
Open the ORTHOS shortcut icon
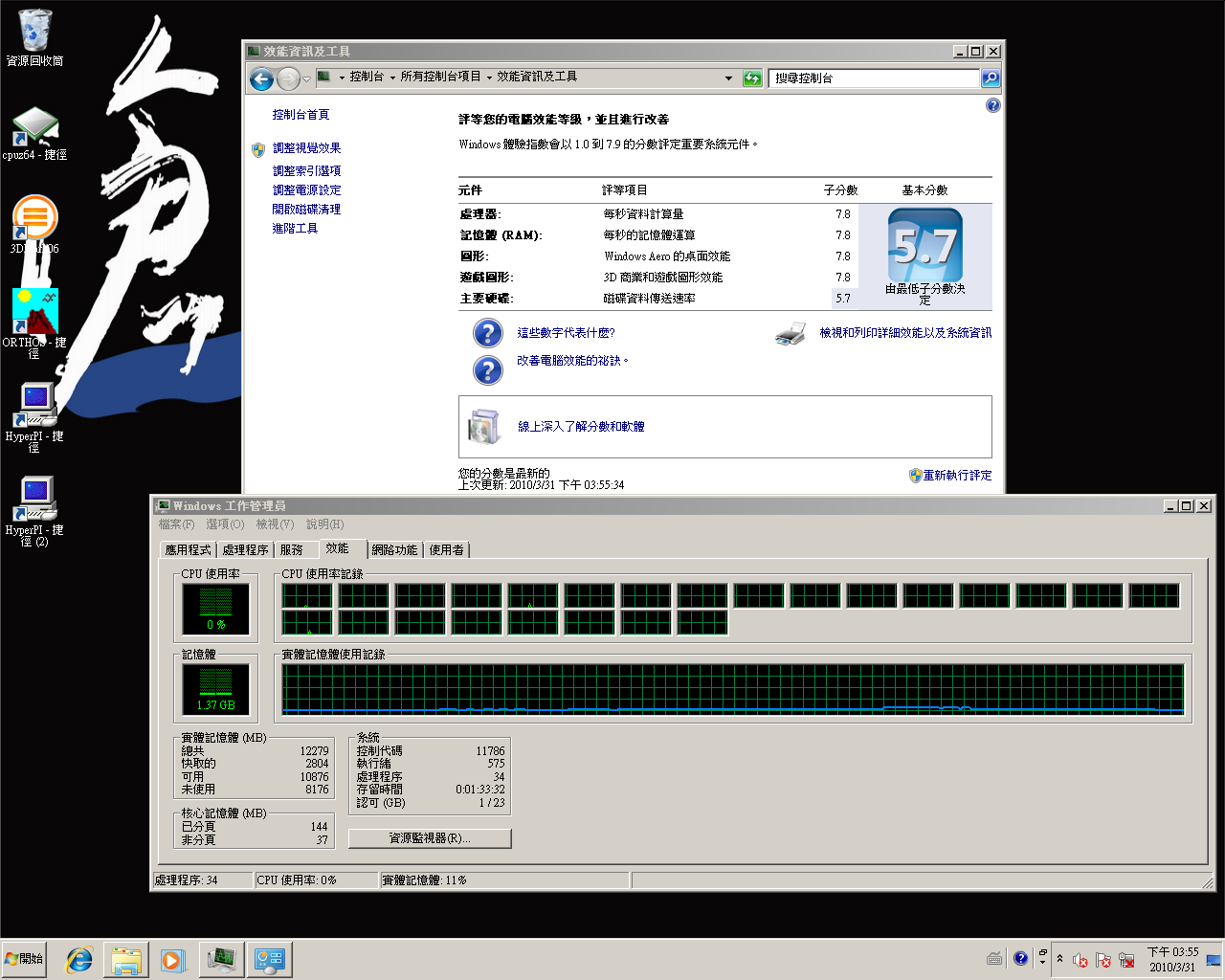click(34, 323)
